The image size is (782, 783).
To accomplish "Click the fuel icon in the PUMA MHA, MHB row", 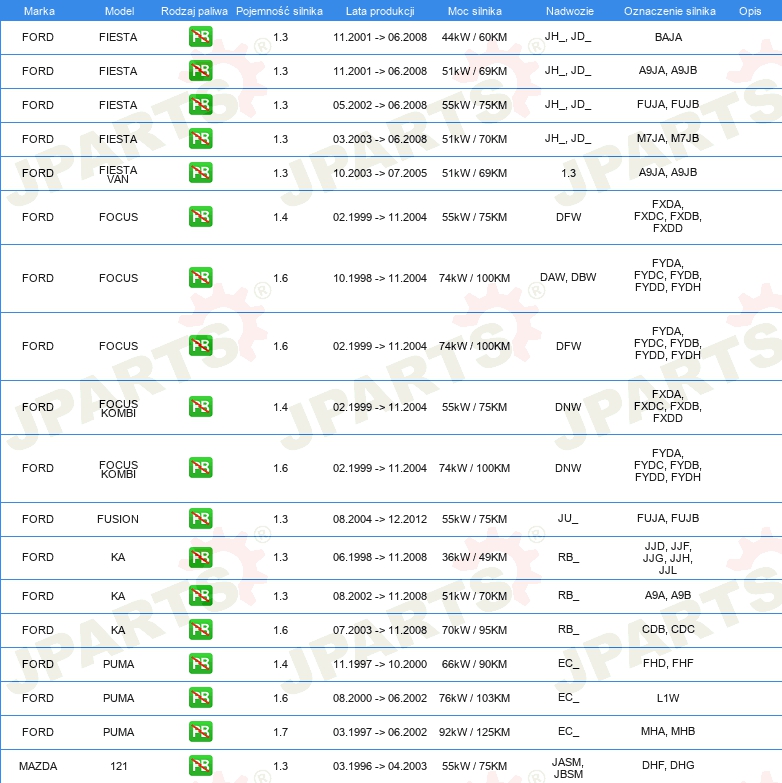I will 201,731.
